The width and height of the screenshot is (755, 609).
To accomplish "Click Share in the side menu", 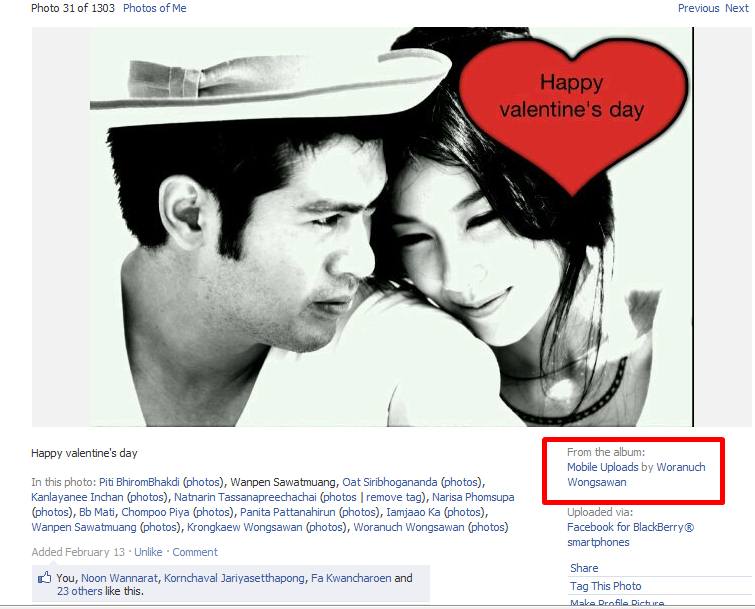I will tap(584, 568).
